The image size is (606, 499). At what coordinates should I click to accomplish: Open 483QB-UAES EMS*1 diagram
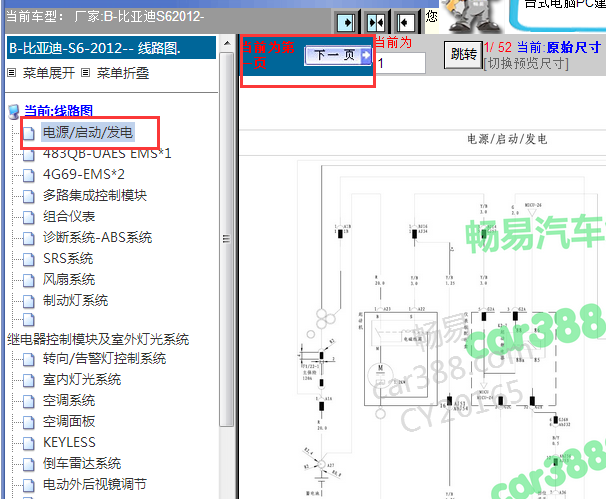pyautogui.click(x=107, y=153)
